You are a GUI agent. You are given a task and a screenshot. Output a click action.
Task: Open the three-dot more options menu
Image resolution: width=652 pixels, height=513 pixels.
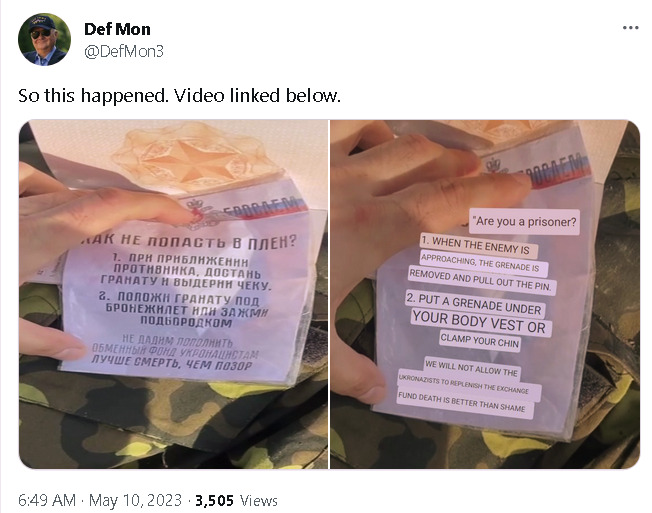[x=630, y=28]
